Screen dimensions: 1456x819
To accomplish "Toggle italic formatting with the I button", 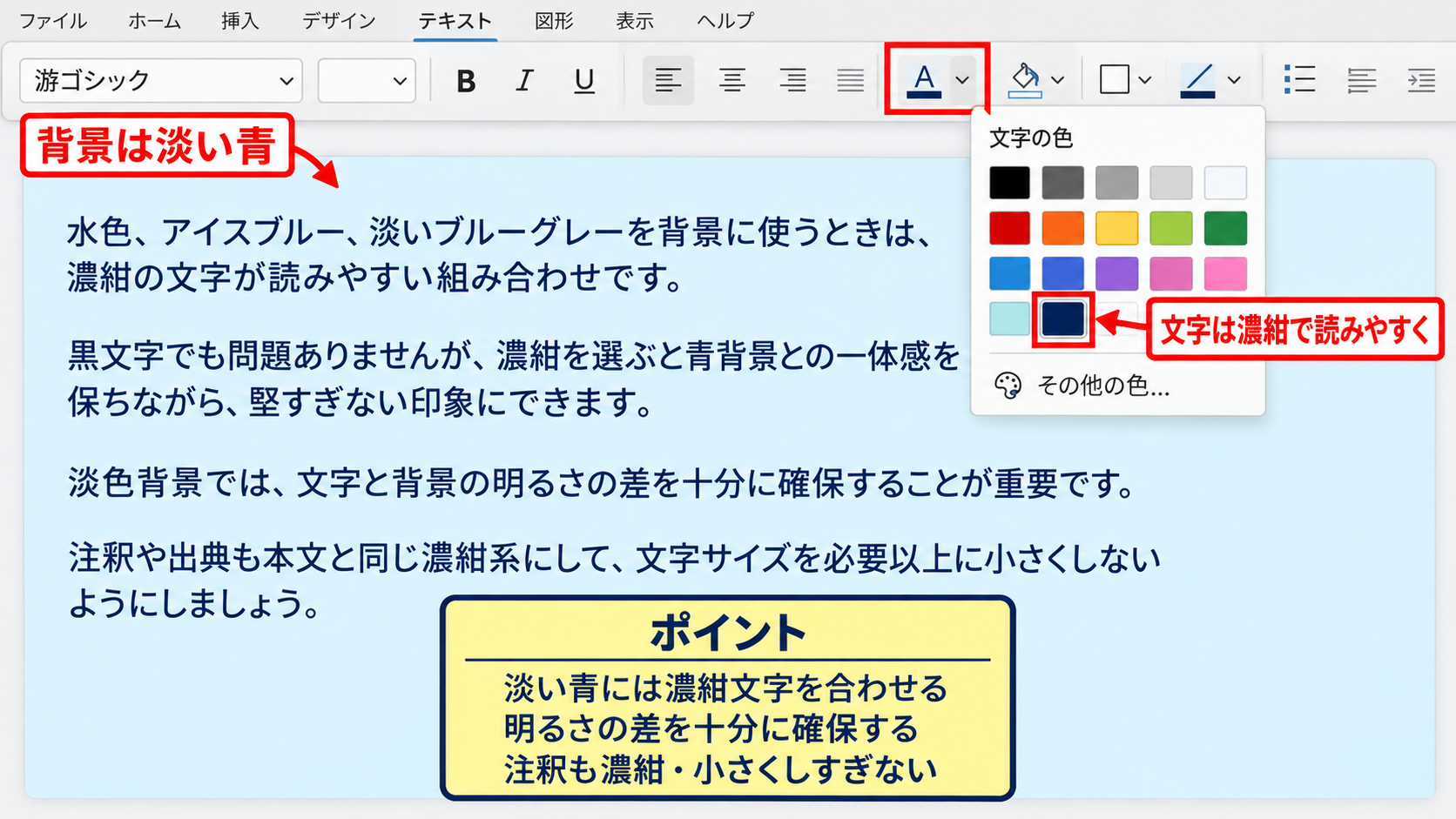I will pyautogui.click(x=524, y=81).
